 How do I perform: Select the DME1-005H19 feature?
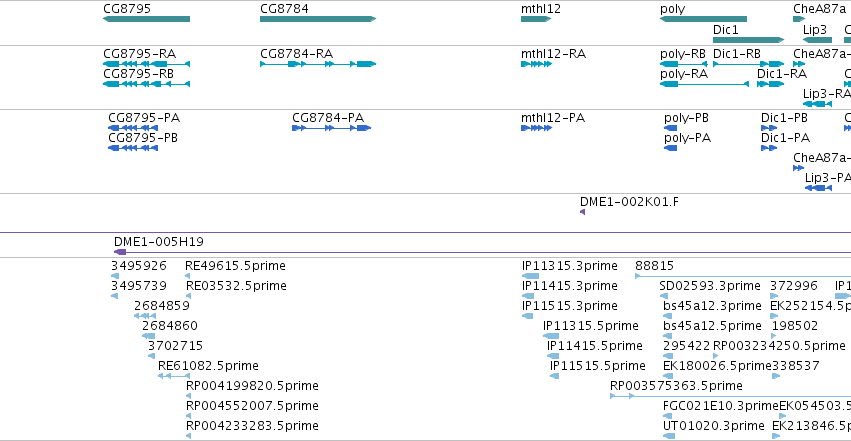pos(482,252)
